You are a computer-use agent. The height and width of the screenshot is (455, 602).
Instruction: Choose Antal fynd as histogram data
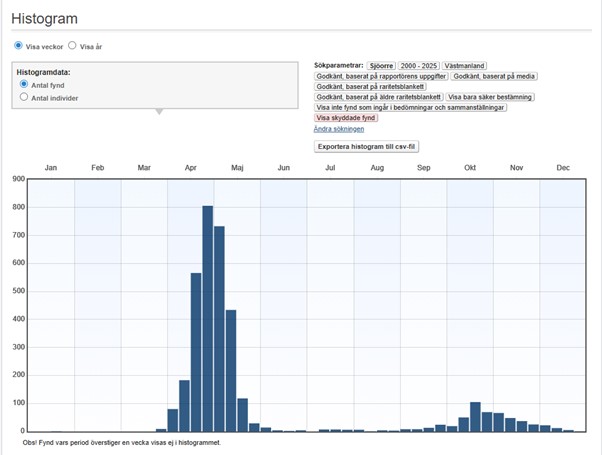25,85
